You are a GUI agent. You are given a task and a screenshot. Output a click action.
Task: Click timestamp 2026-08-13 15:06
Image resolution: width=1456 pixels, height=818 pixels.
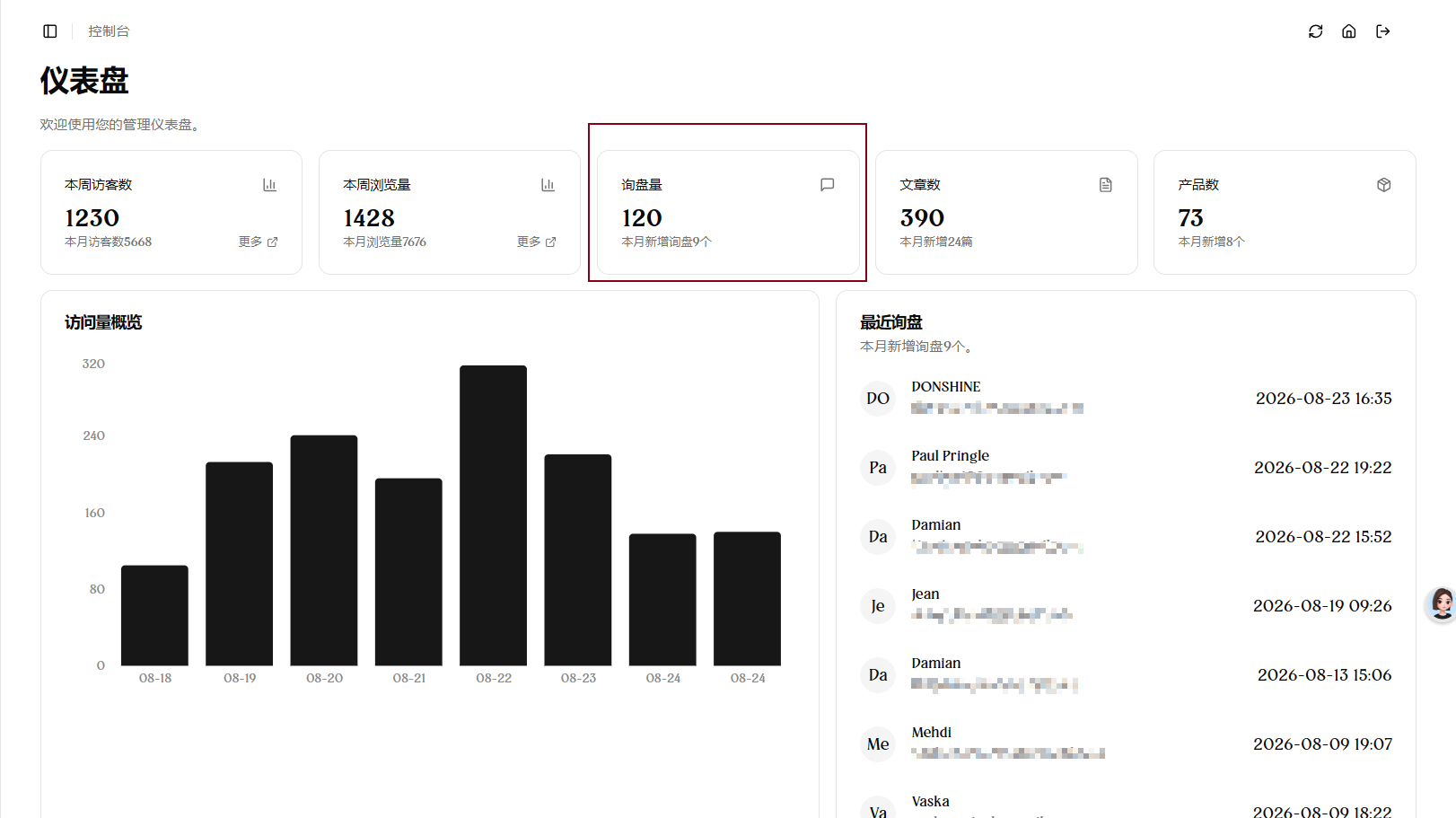(1325, 675)
